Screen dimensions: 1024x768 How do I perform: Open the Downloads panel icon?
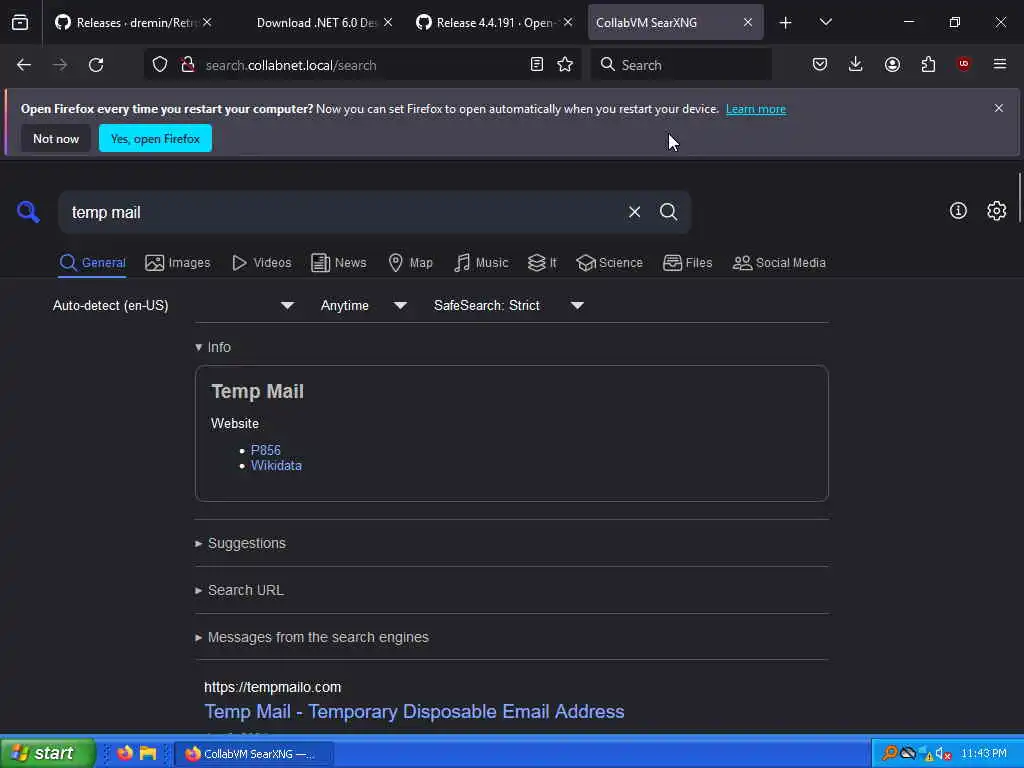pyautogui.click(x=856, y=64)
